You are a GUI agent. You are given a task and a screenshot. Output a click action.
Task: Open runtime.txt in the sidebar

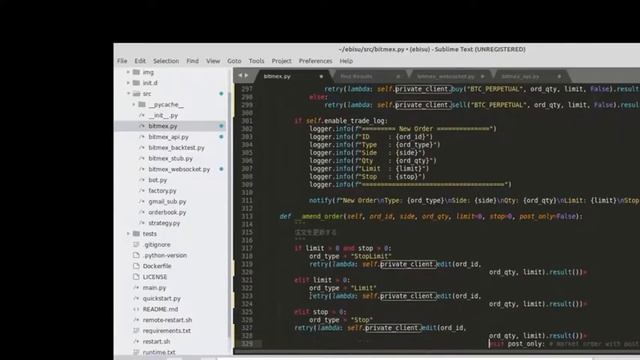tap(159, 352)
